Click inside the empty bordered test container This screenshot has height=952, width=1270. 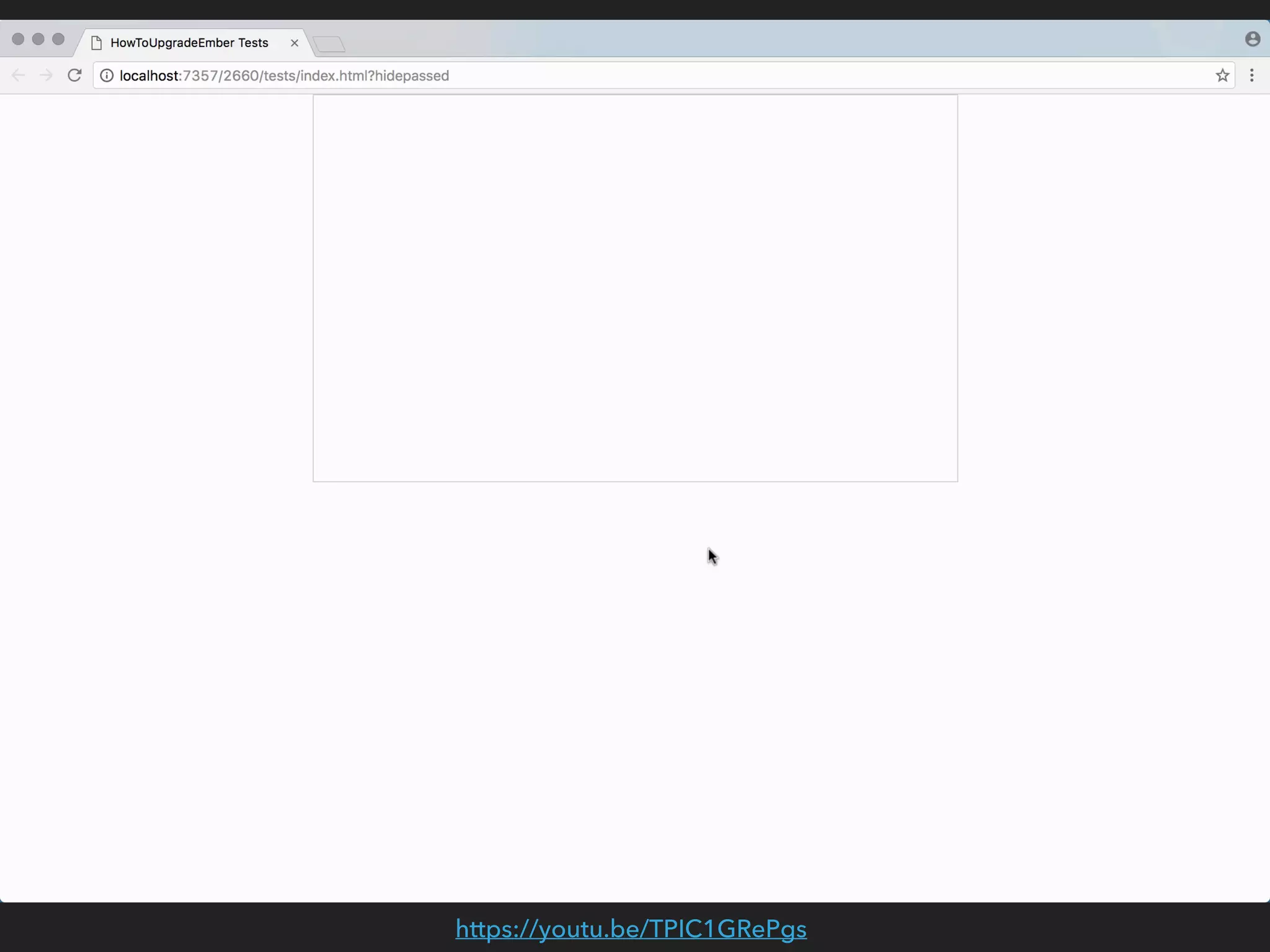tap(635, 288)
